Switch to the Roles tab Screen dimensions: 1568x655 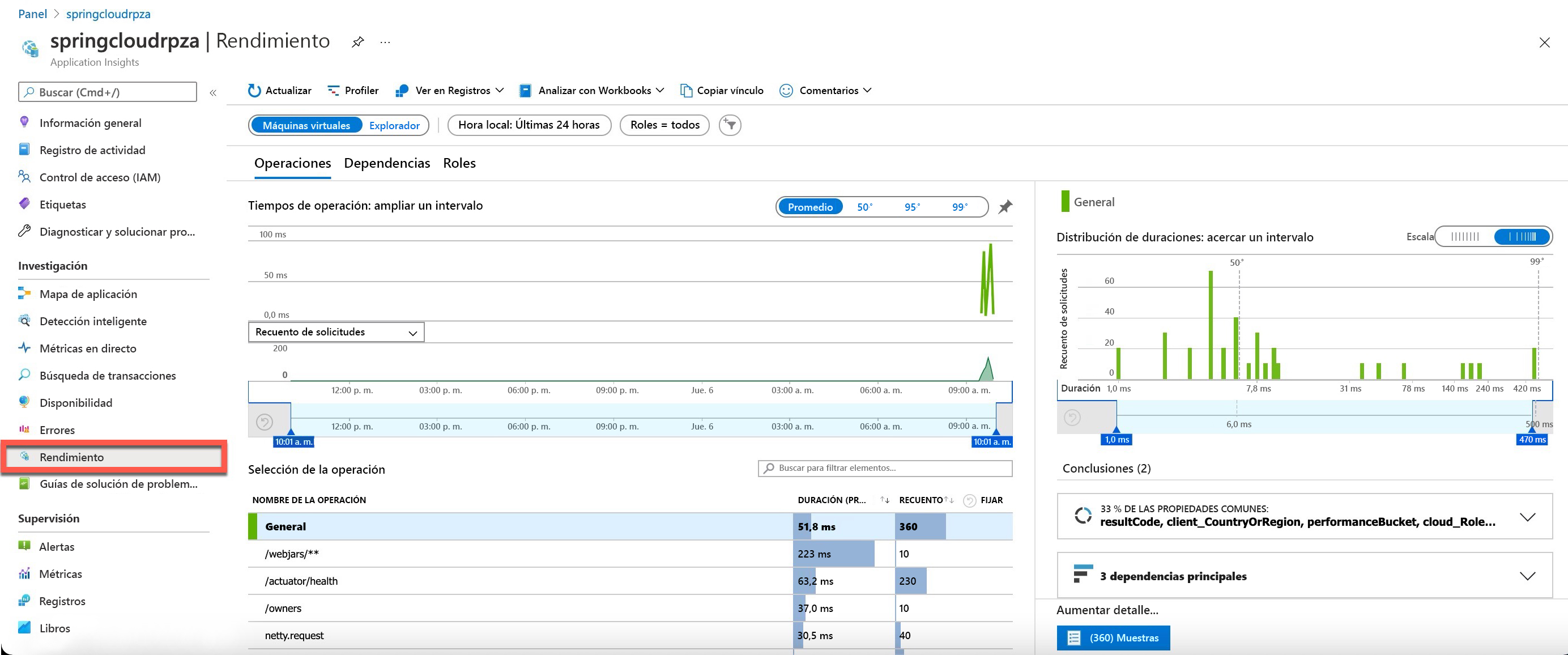pyautogui.click(x=459, y=163)
